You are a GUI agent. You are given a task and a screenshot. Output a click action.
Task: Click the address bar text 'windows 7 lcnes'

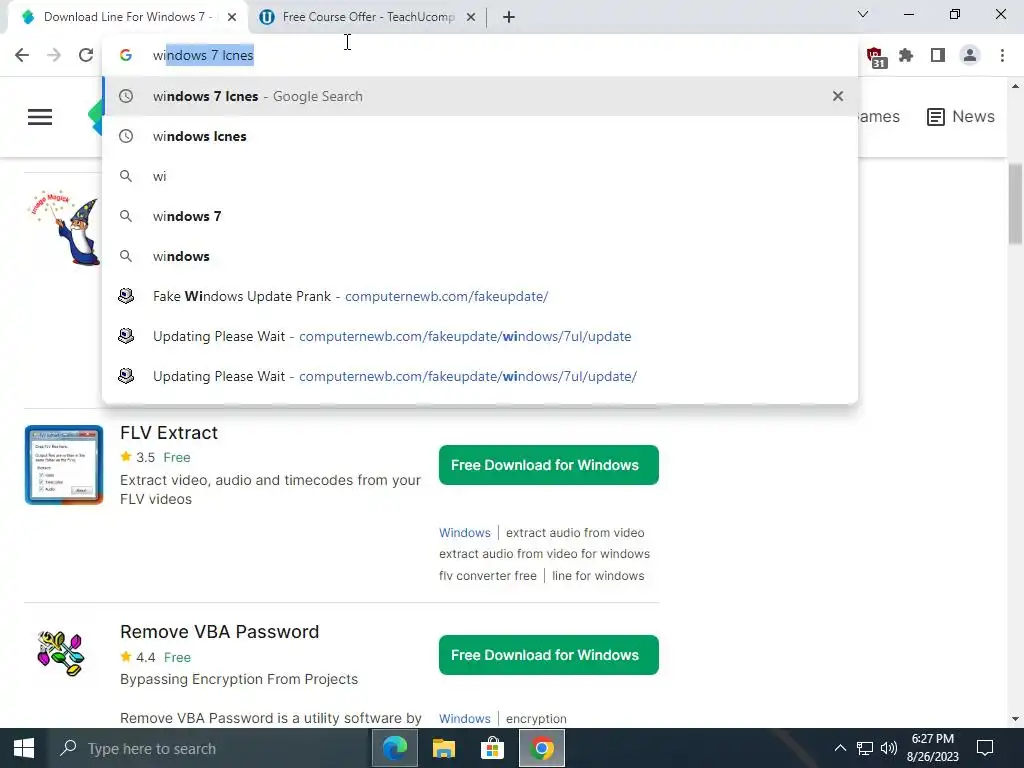click(203, 56)
